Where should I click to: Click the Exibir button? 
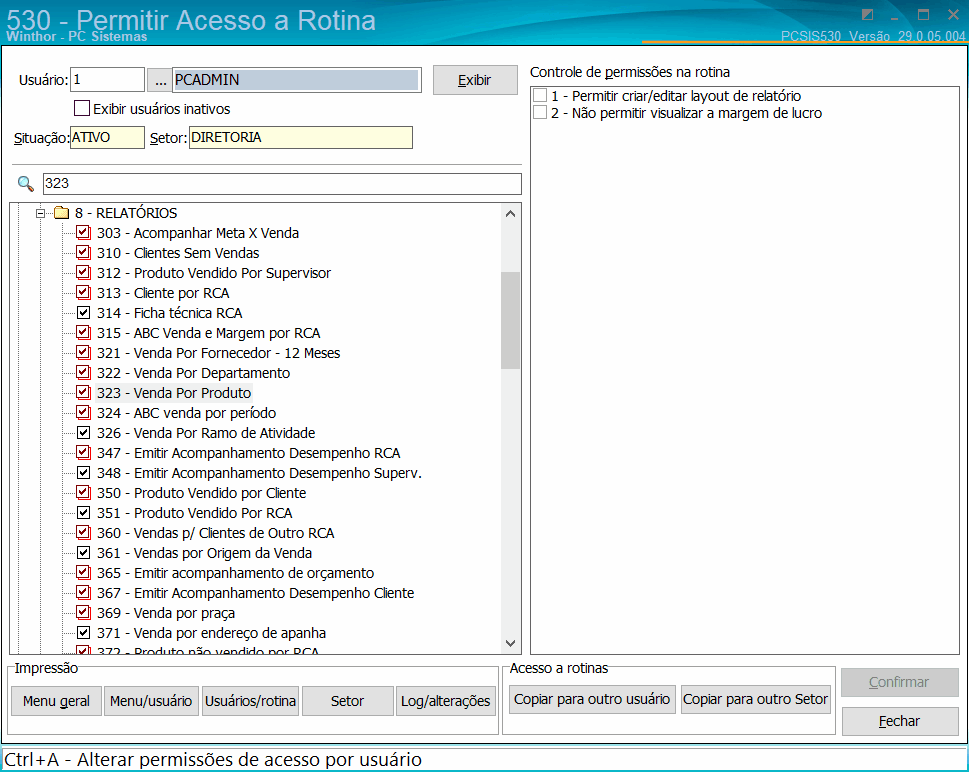click(x=475, y=80)
